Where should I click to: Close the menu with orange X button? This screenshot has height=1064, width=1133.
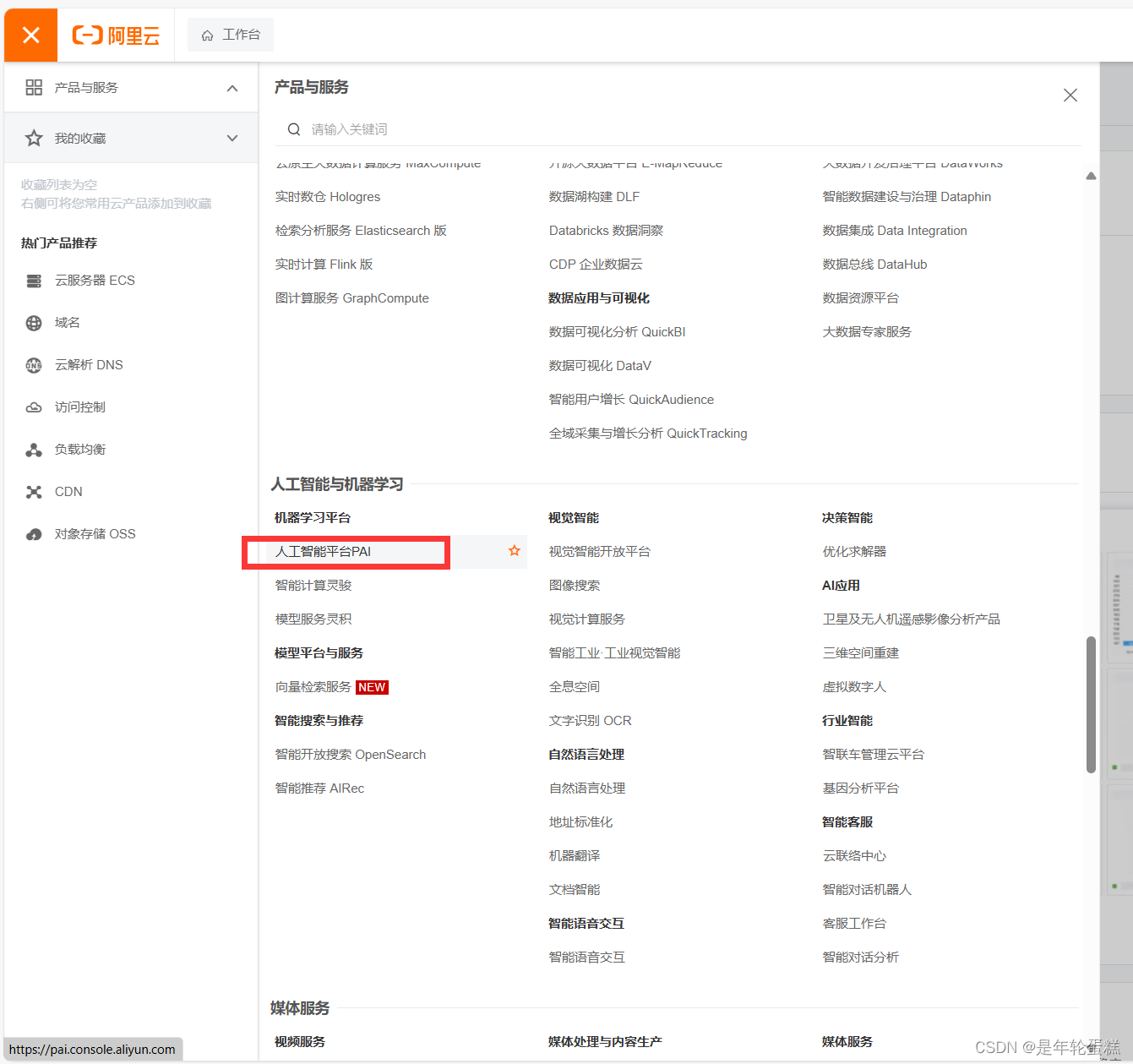coord(30,35)
